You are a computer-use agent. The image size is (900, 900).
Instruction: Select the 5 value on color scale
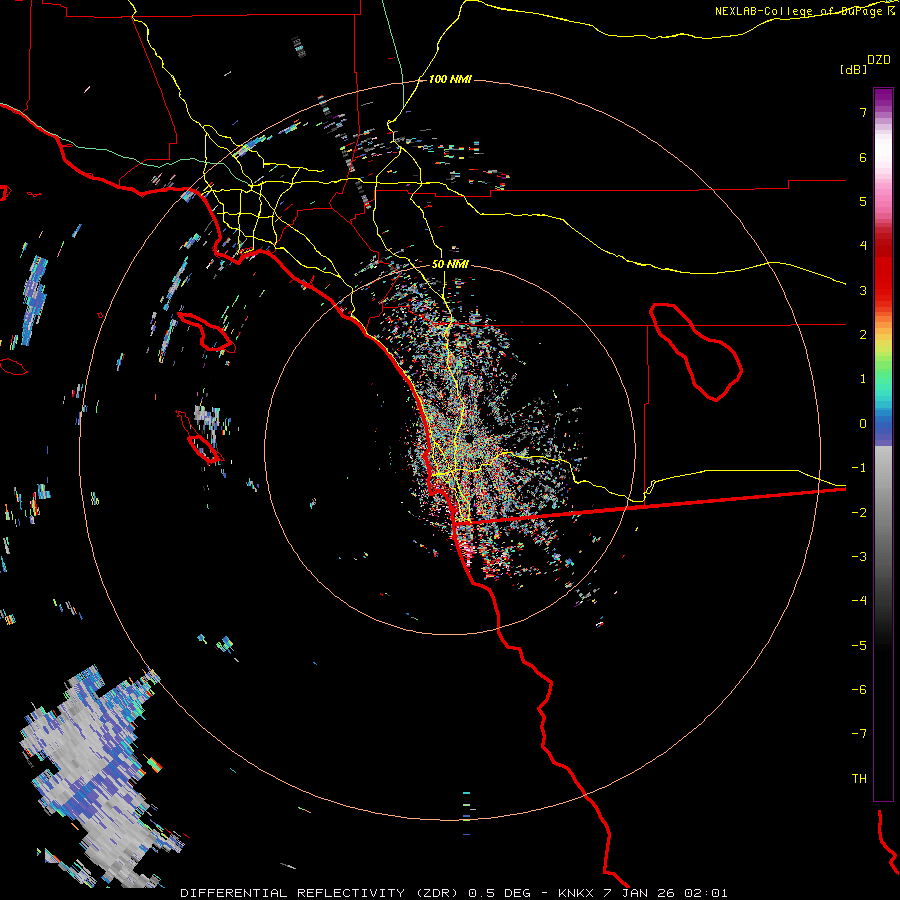(x=863, y=201)
